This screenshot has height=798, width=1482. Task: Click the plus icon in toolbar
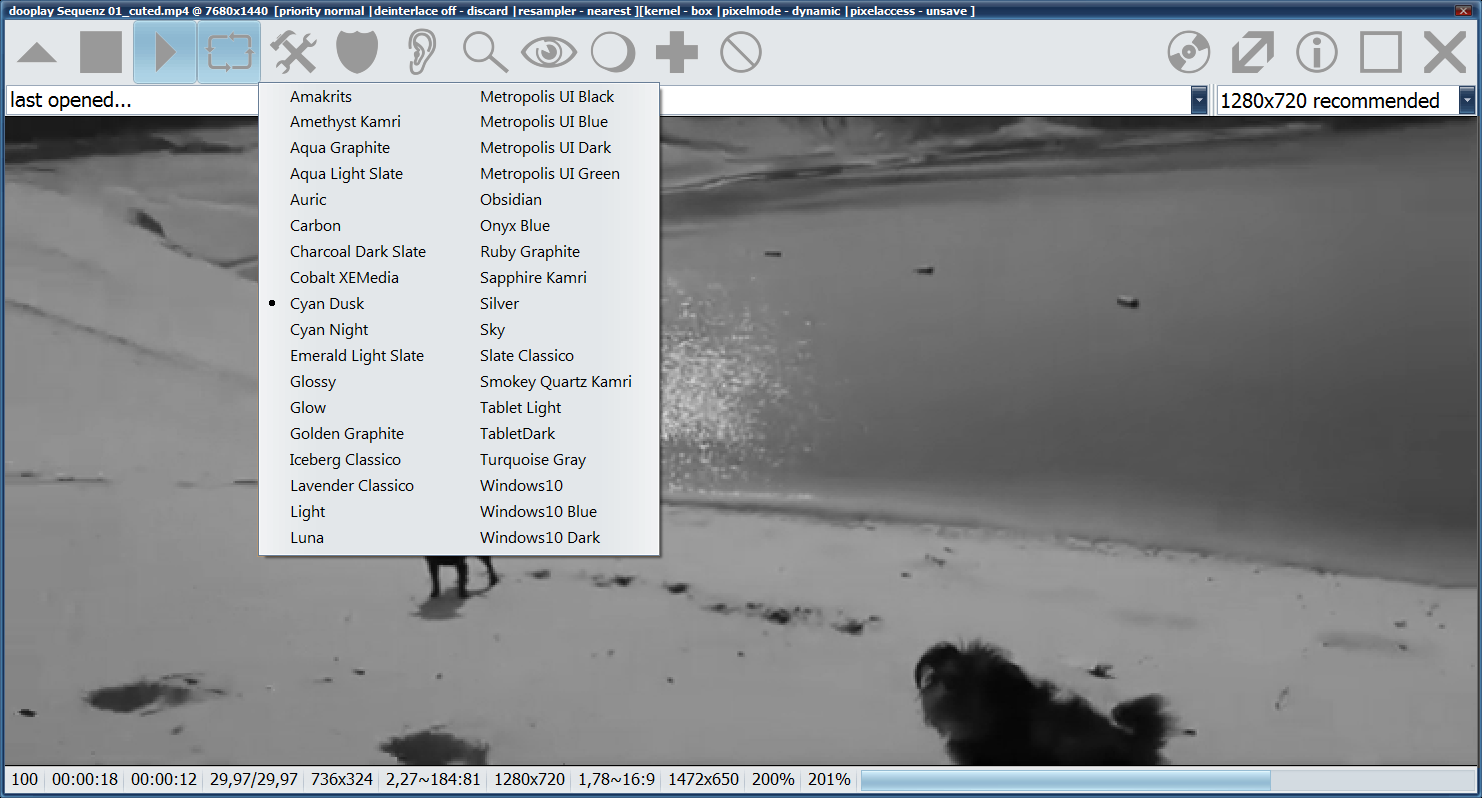[x=677, y=52]
